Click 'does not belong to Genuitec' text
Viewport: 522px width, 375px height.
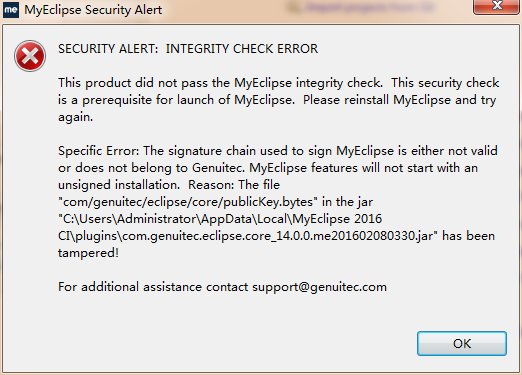159,168
